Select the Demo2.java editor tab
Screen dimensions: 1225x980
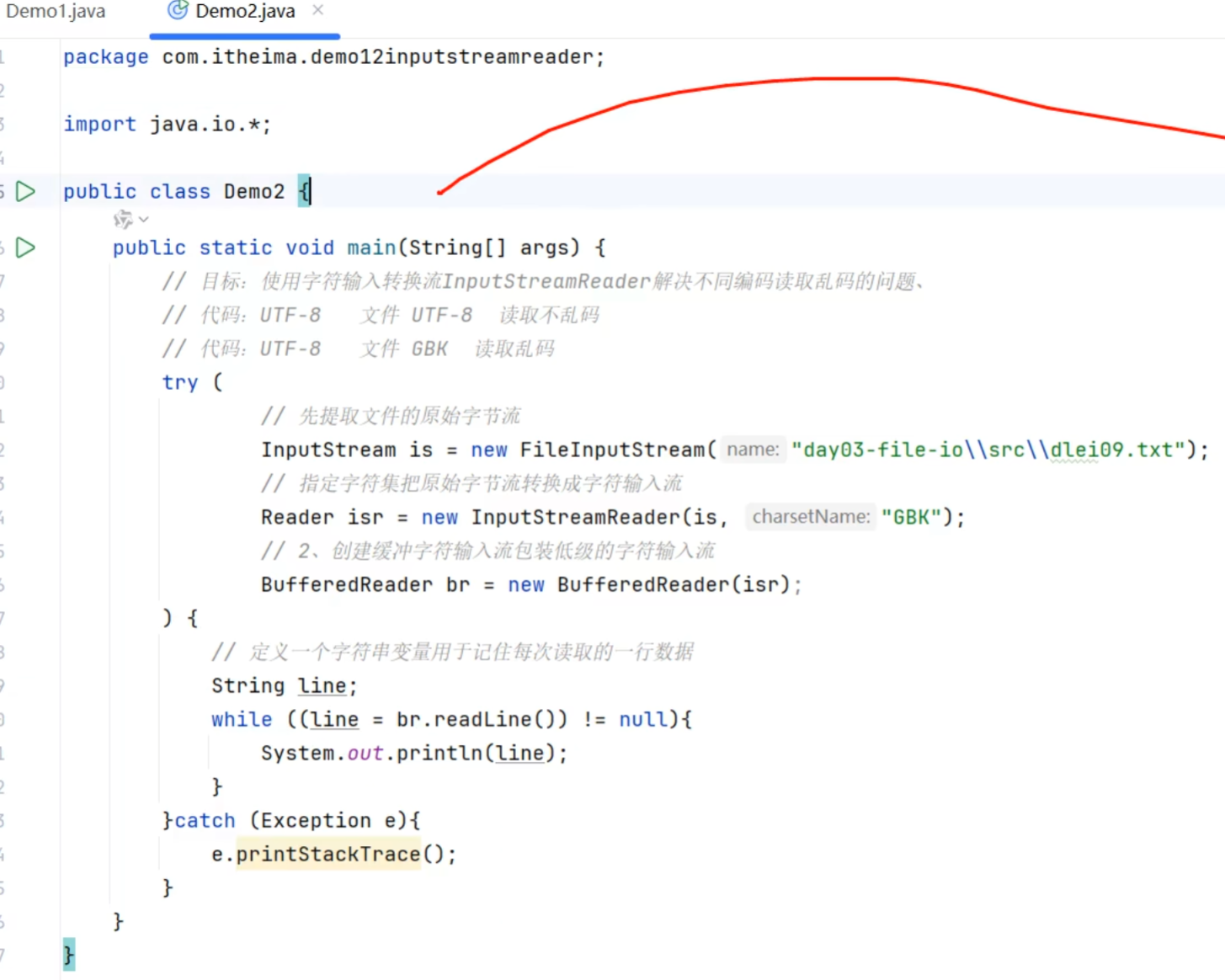[245, 12]
